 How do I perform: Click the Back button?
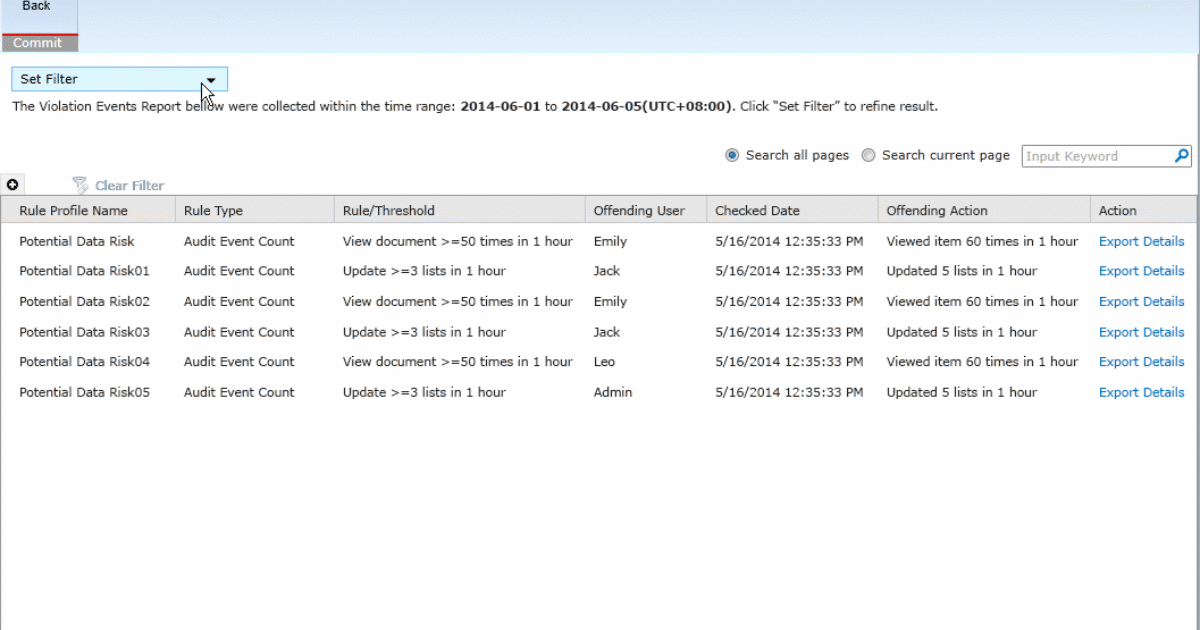click(37, 7)
